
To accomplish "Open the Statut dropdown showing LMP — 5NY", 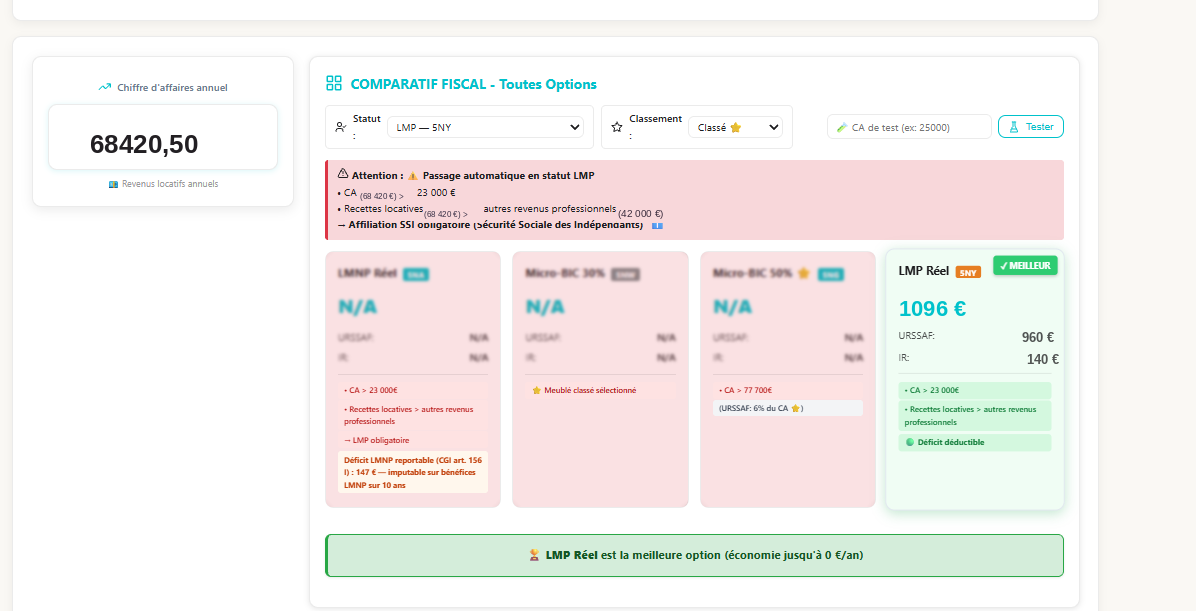I will point(485,127).
